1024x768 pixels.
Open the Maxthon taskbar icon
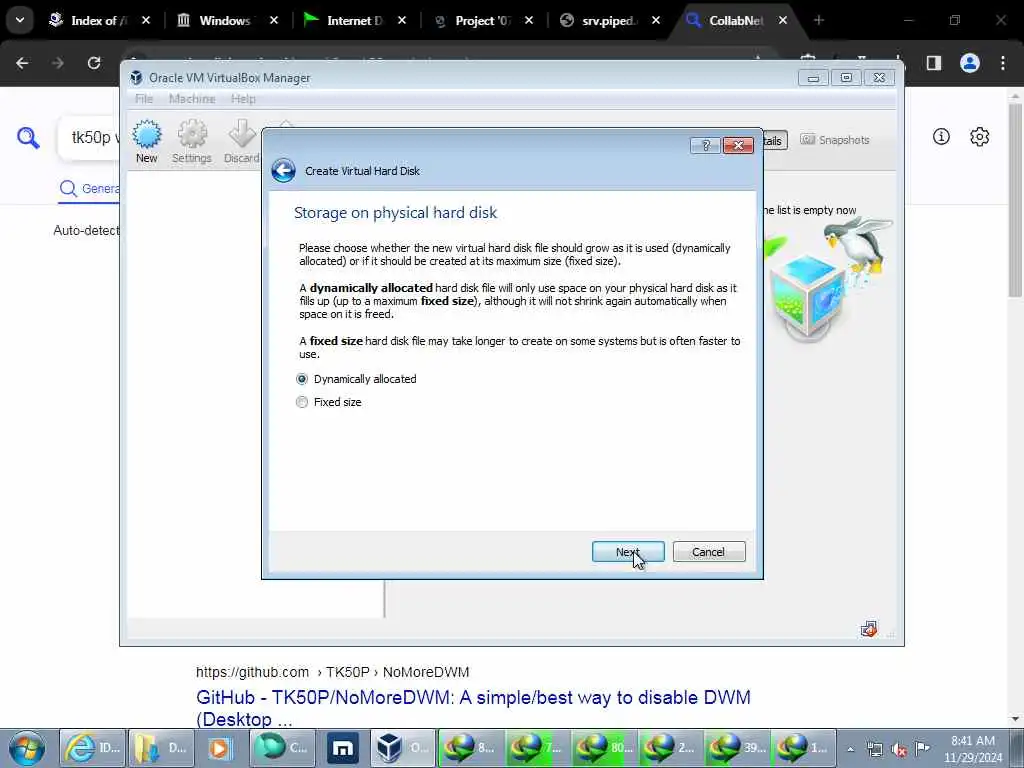tap(343, 748)
